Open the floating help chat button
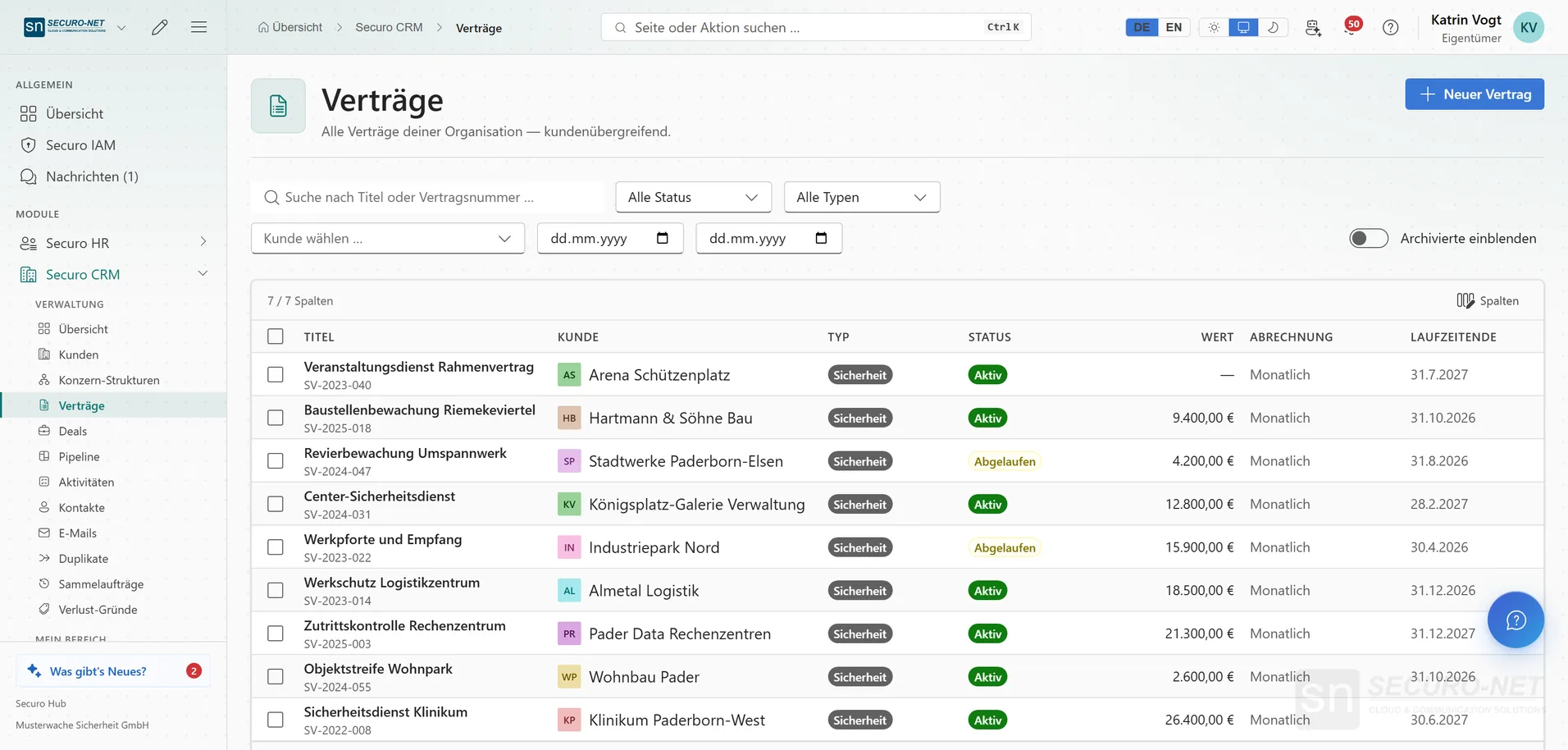The height and width of the screenshot is (750, 1568). pyautogui.click(x=1516, y=620)
